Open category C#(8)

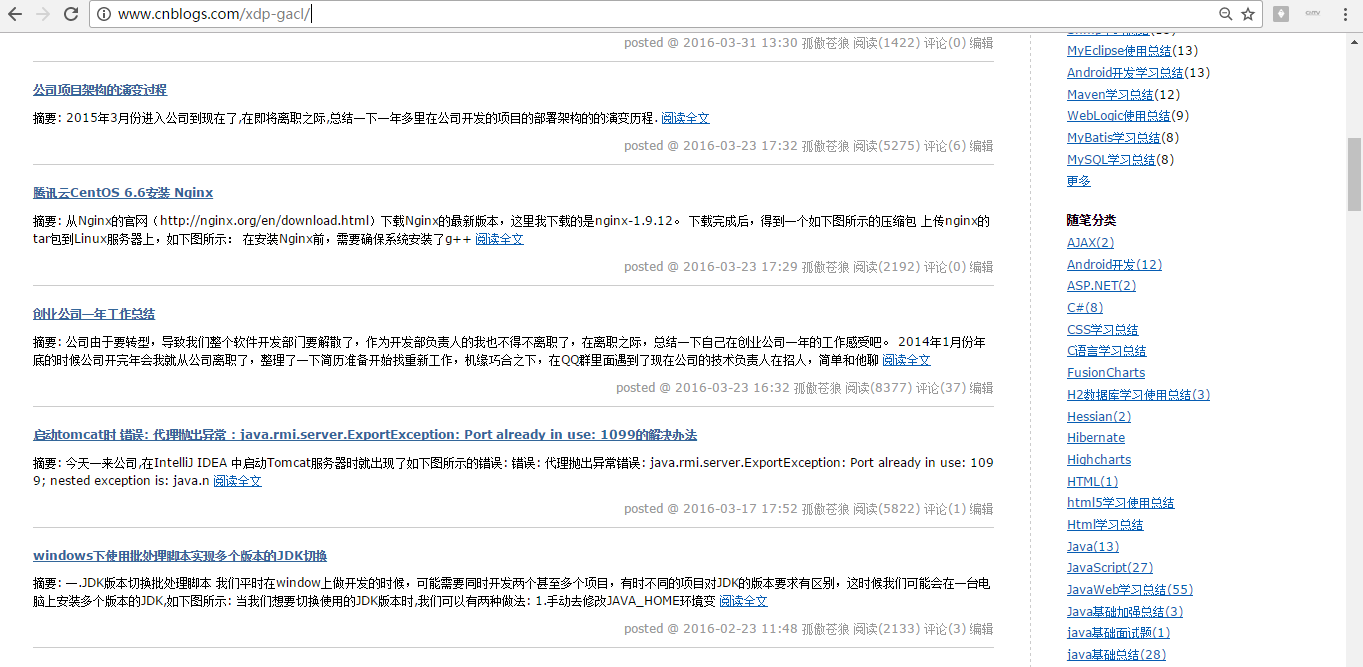pos(1085,308)
